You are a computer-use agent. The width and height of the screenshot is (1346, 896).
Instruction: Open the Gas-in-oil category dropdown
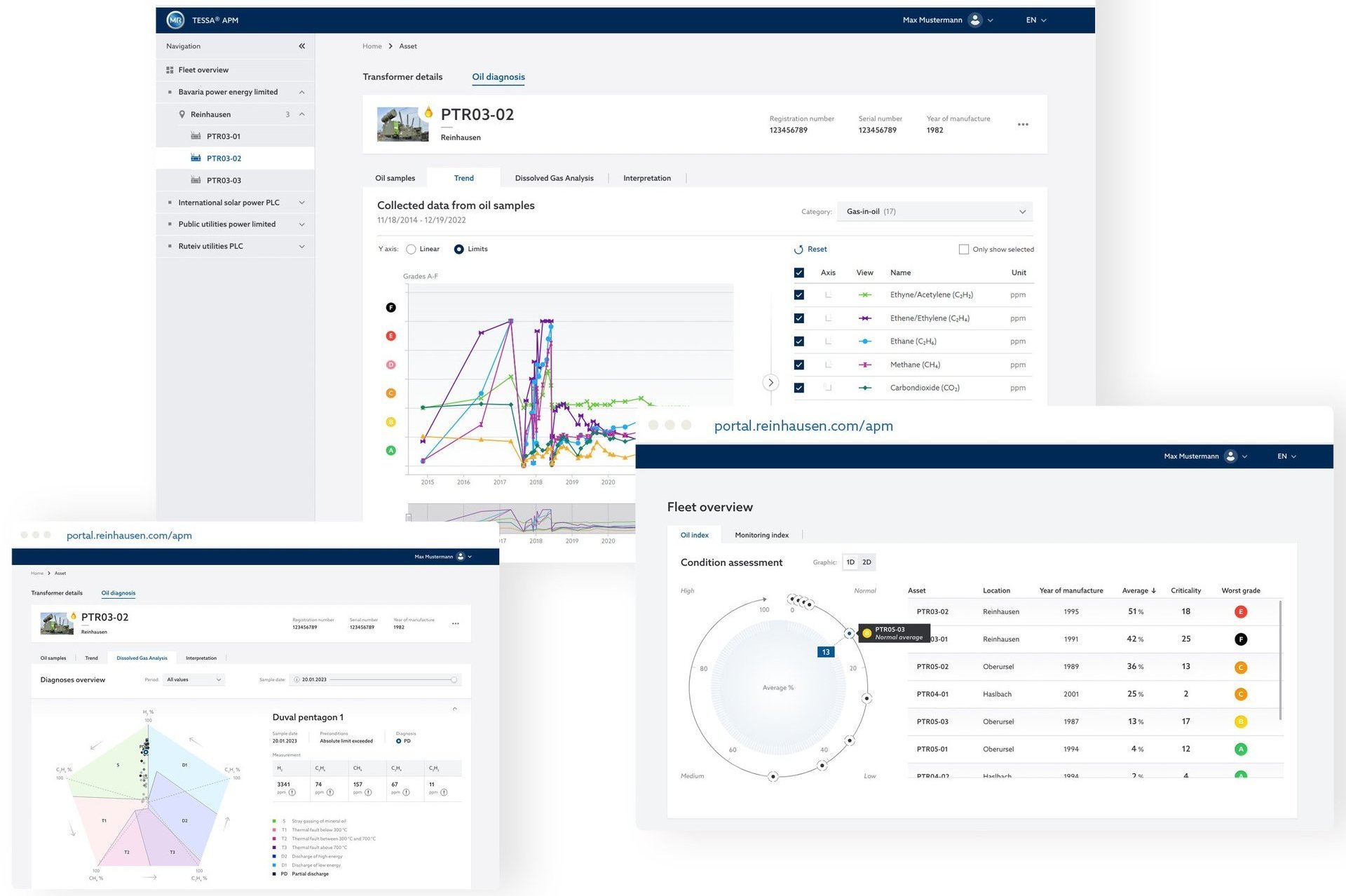(x=934, y=212)
